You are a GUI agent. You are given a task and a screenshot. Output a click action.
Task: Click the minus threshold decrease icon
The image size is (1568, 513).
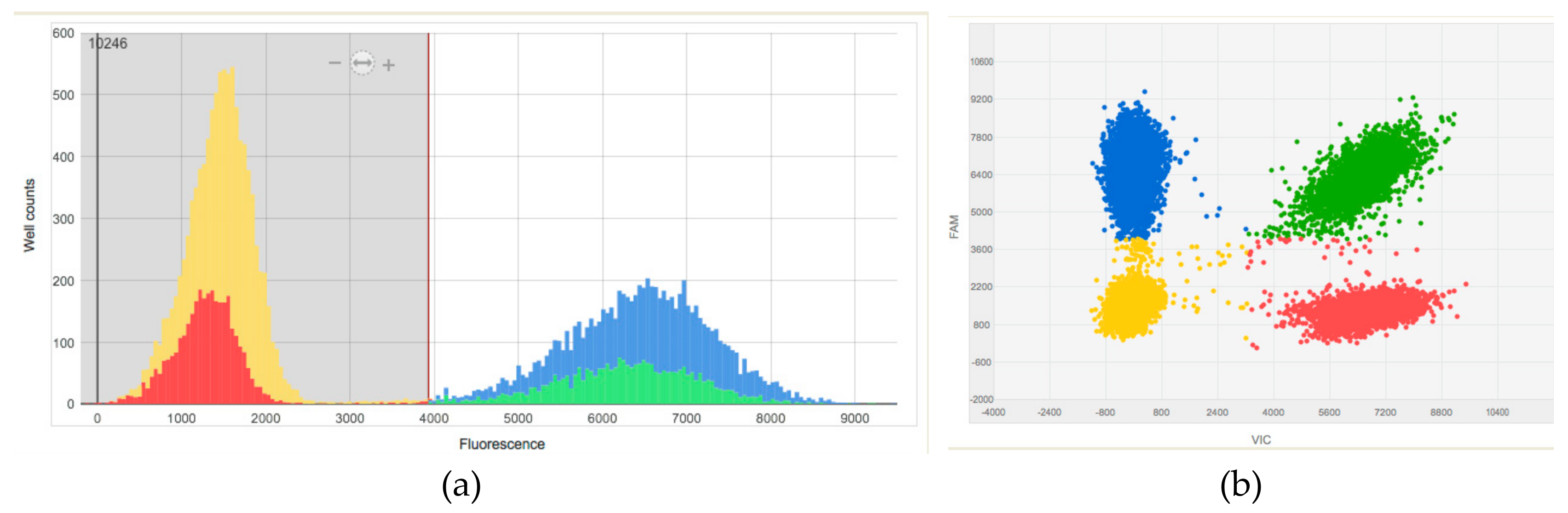(x=334, y=63)
